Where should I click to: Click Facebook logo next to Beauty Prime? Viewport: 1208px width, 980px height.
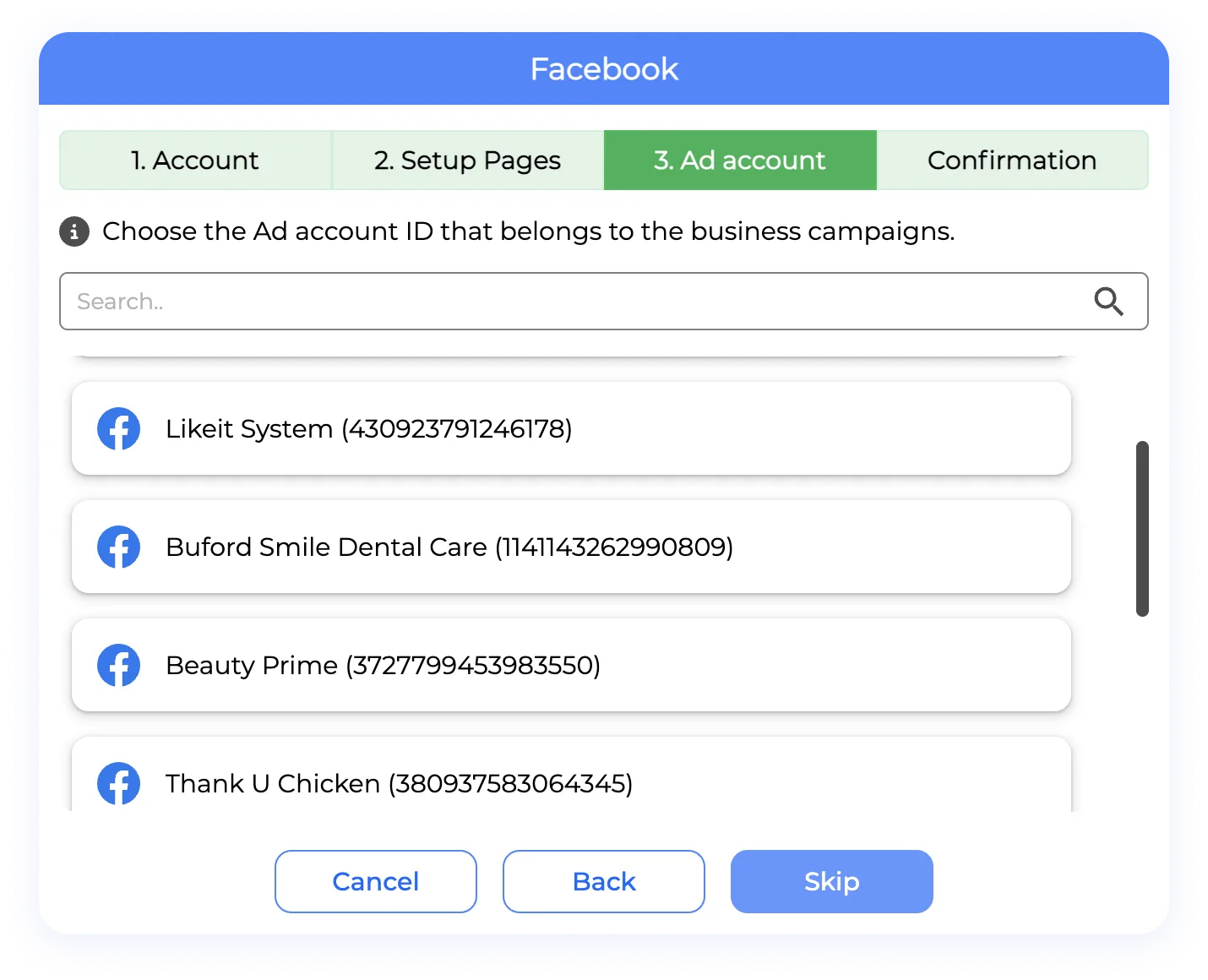[x=118, y=666]
